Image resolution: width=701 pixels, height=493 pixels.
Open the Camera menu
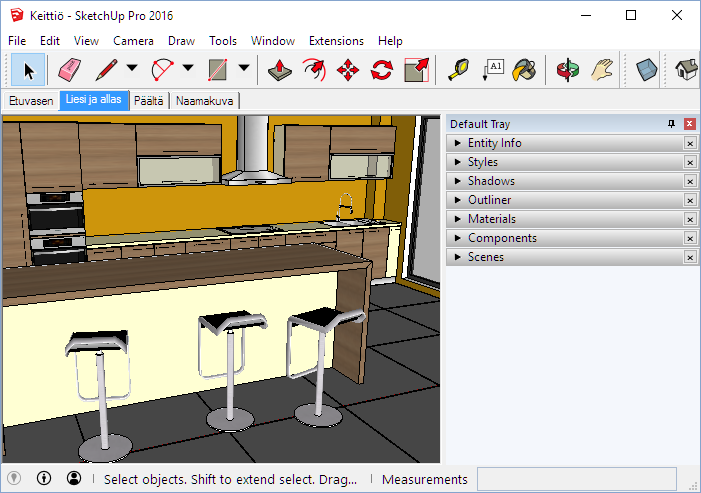click(133, 41)
